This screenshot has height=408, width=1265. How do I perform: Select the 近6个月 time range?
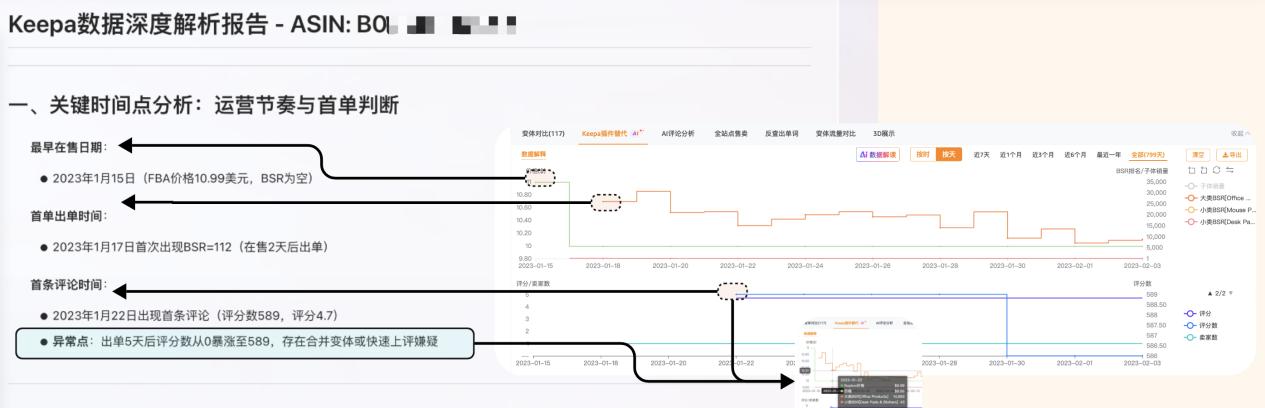click(1076, 154)
